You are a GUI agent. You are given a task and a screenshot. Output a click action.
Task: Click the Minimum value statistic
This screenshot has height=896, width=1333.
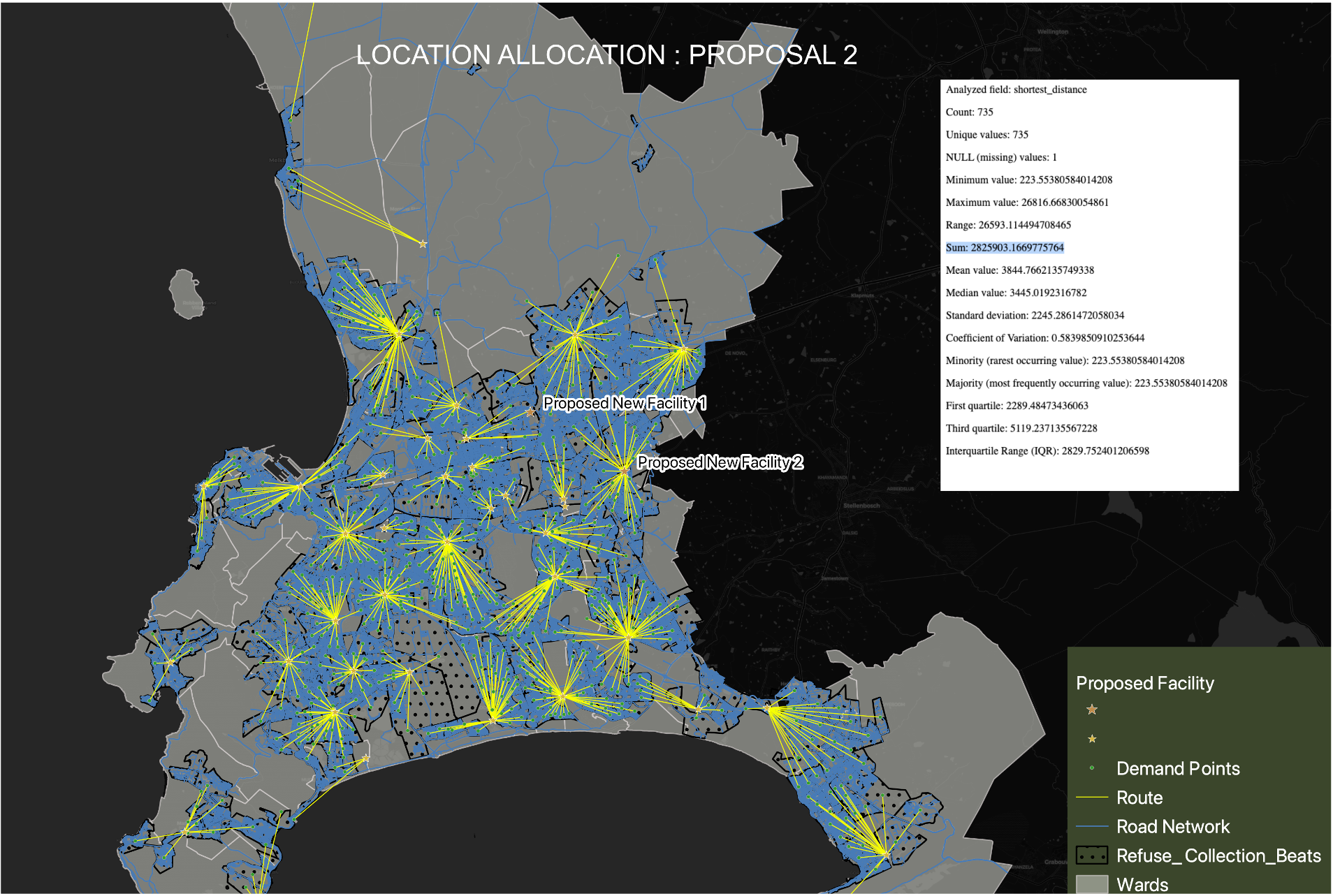coord(1028,180)
